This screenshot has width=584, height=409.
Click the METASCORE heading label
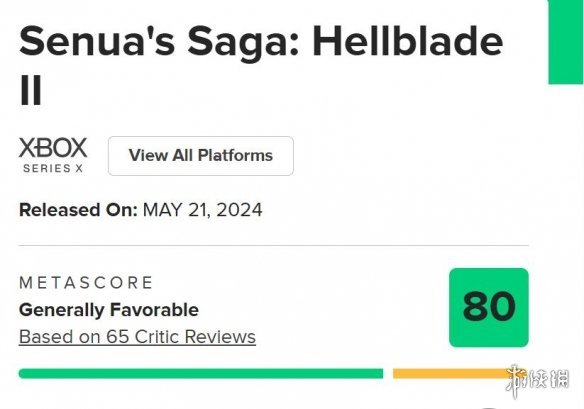tap(86, 283)
